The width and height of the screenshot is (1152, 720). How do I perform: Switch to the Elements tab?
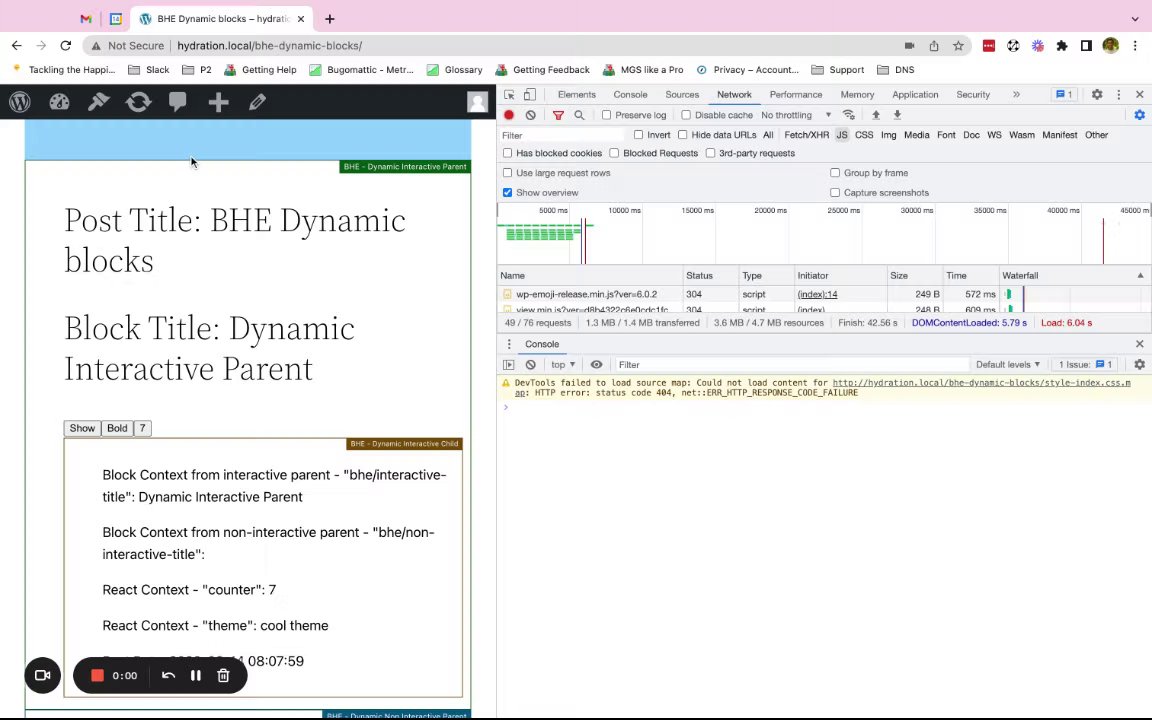(x=576, y=95)
